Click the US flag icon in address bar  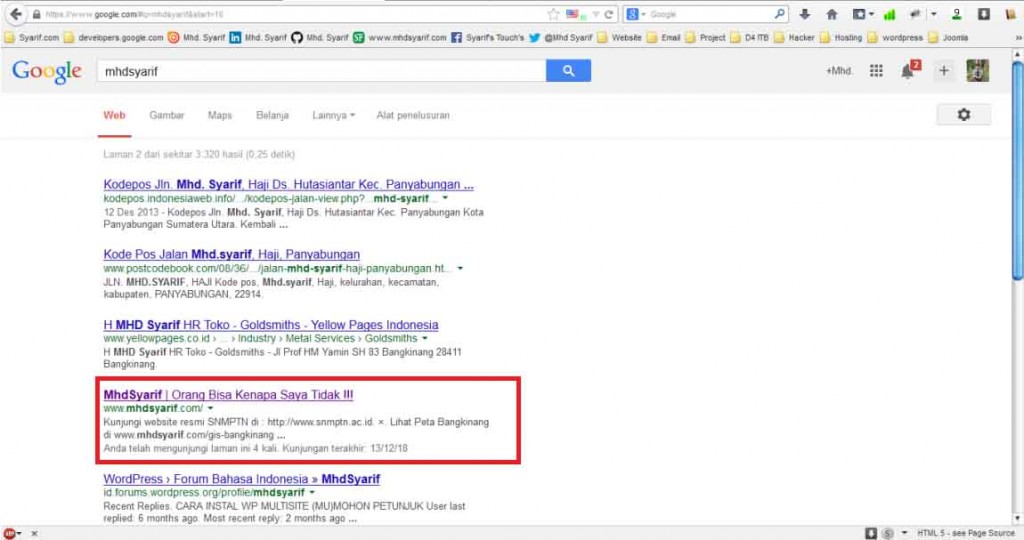click(x=573, y=14)
